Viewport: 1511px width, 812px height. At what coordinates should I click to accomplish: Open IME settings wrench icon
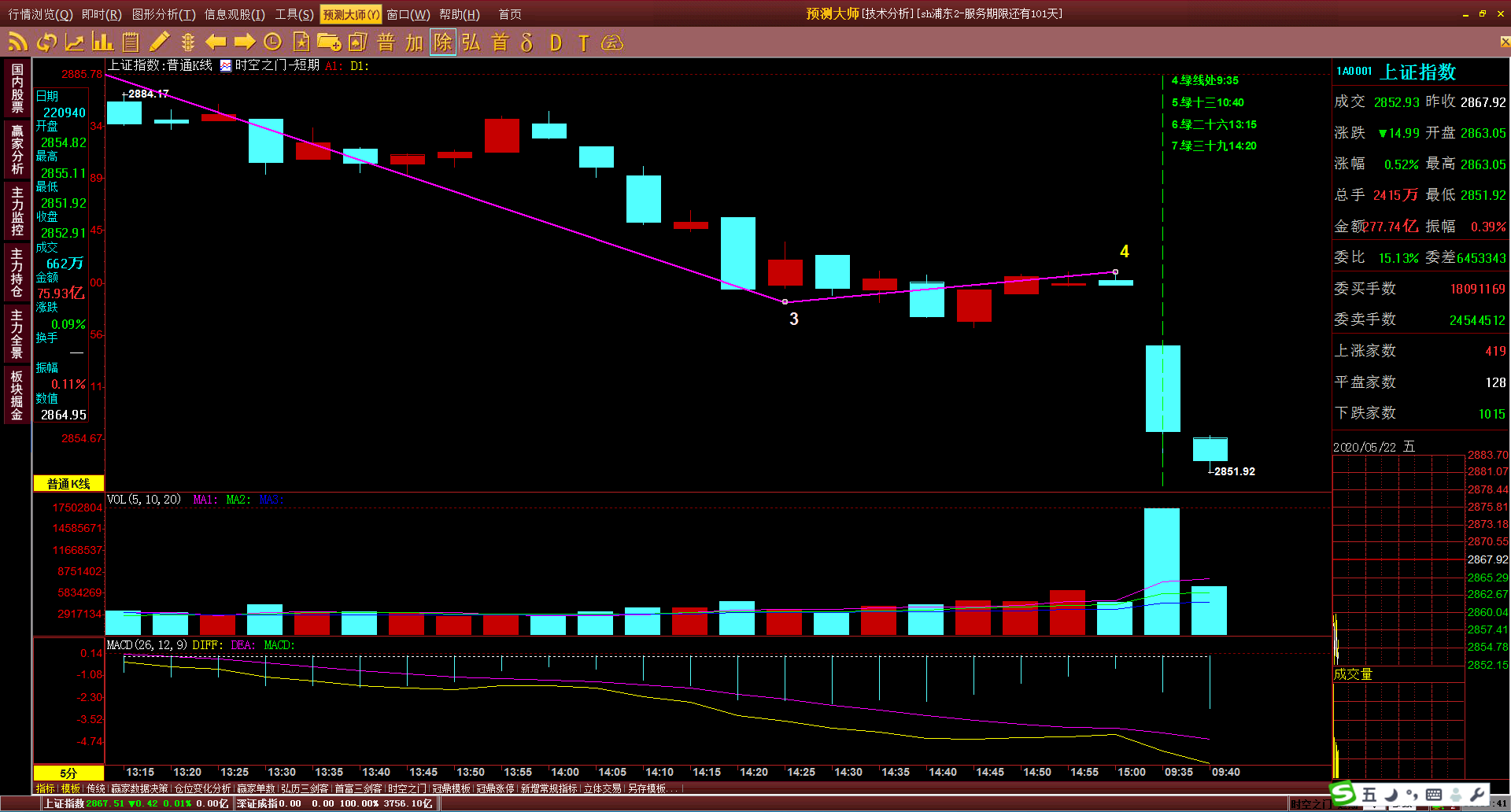coord(1477,795)
